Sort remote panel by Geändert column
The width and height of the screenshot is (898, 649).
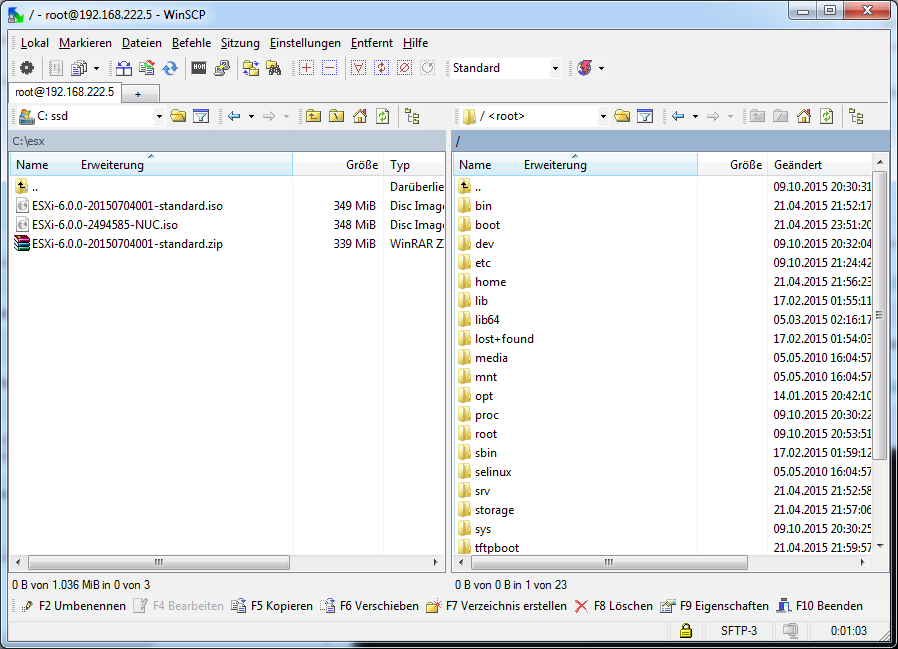(x=819, y=165)
